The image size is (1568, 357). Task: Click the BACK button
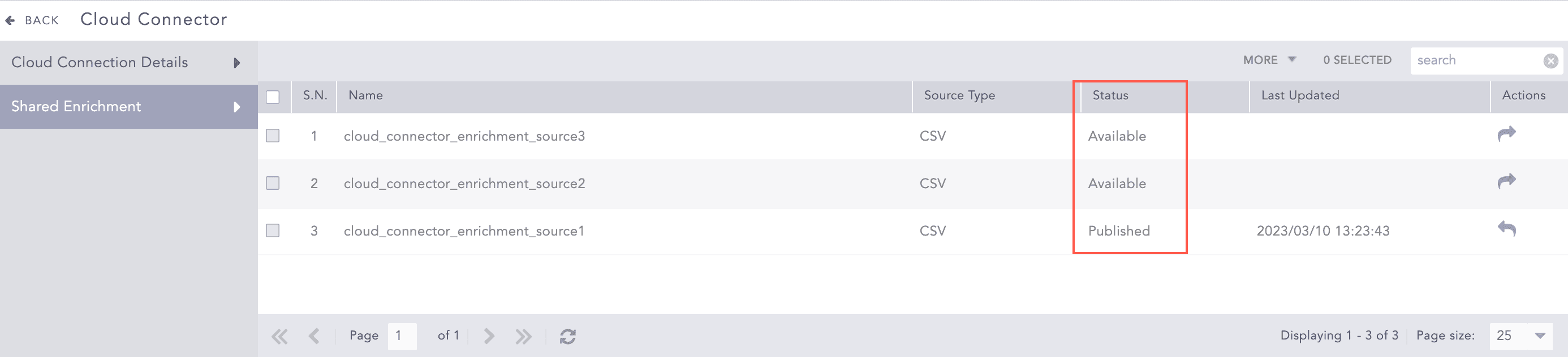coord(33,20)
